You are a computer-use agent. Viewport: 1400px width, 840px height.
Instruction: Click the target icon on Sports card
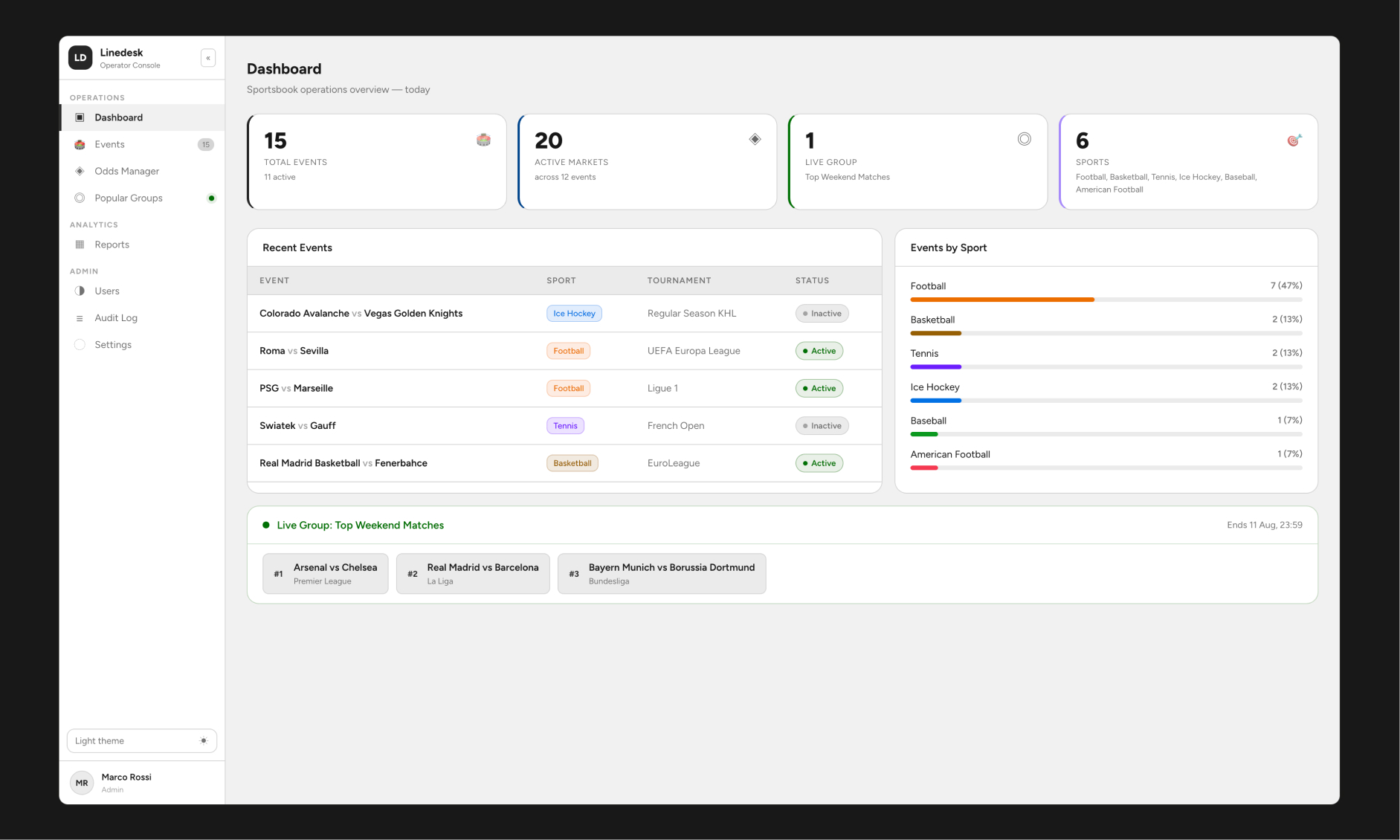pyautogui.click(x=1294, y=140)
